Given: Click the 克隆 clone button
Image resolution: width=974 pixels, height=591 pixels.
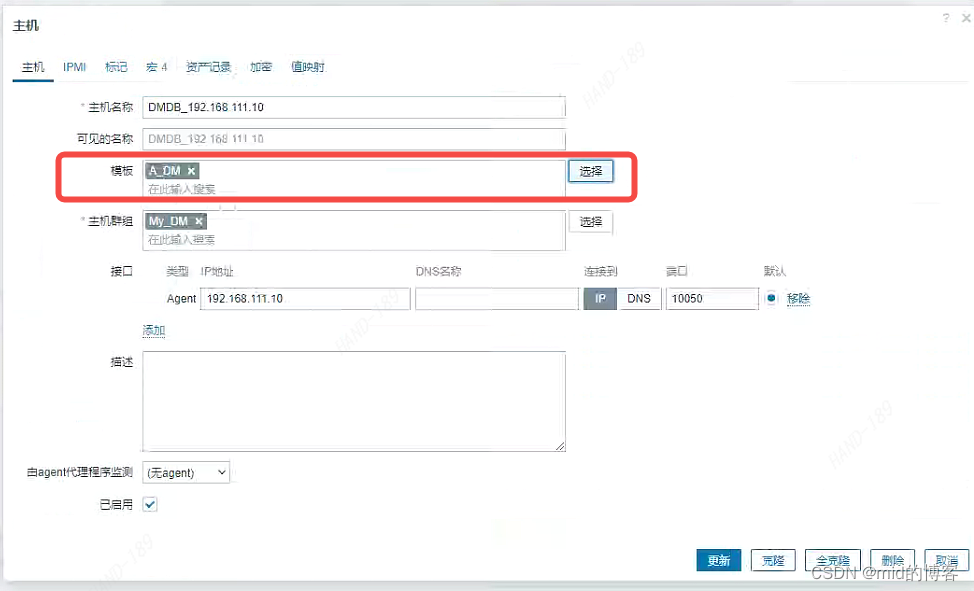Looking at the screenshot, I should click(x=773, y=561).
